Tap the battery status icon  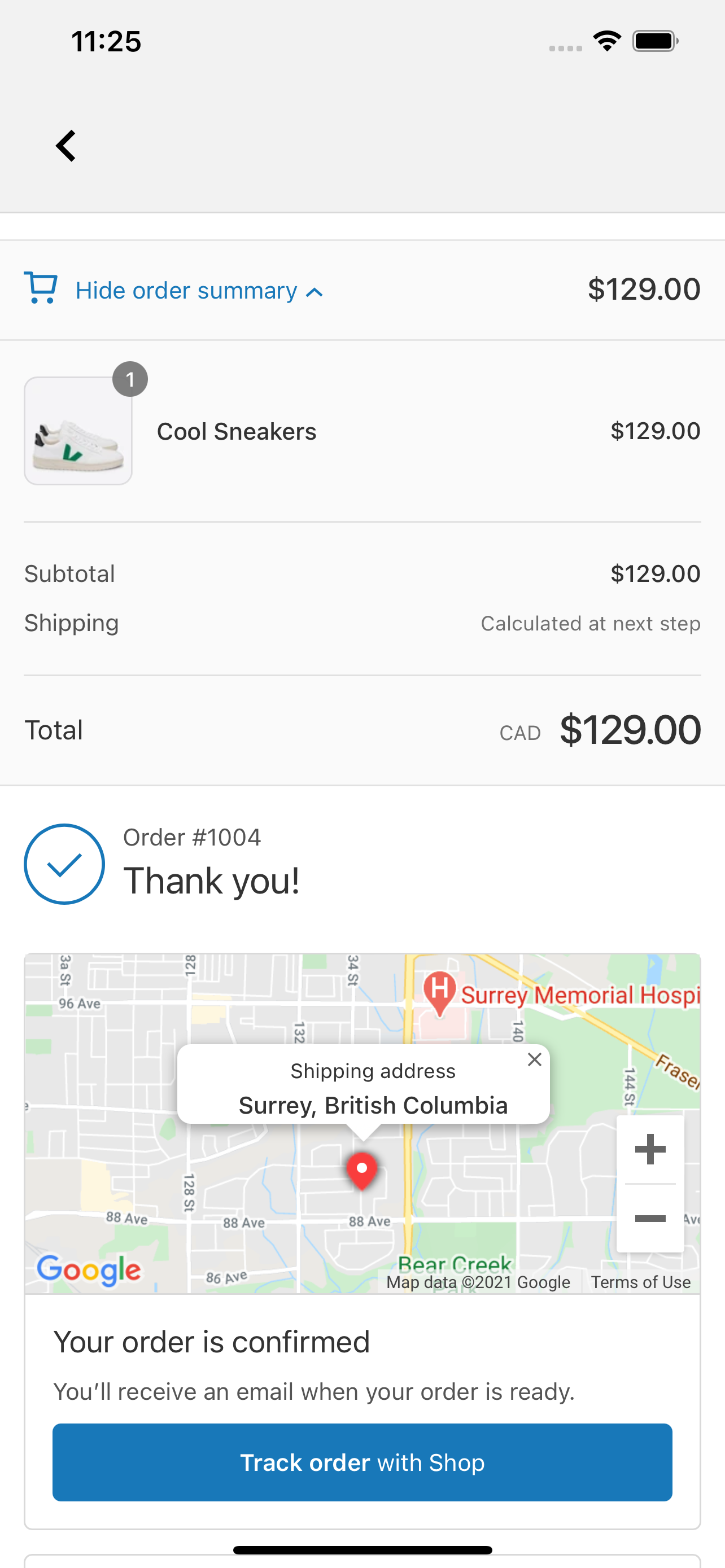[655, 41]
